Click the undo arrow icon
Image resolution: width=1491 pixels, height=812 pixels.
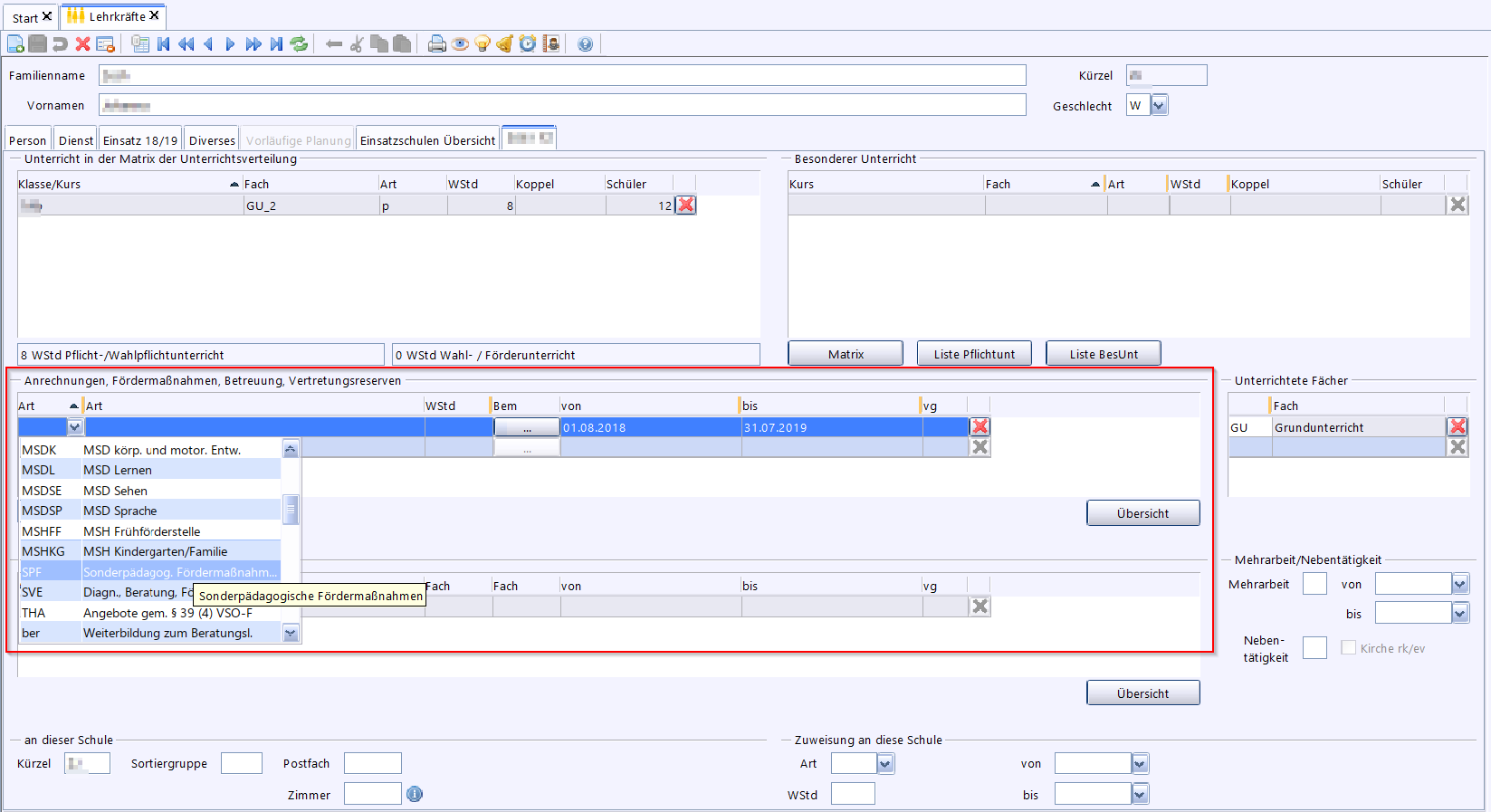coord(60,43)
